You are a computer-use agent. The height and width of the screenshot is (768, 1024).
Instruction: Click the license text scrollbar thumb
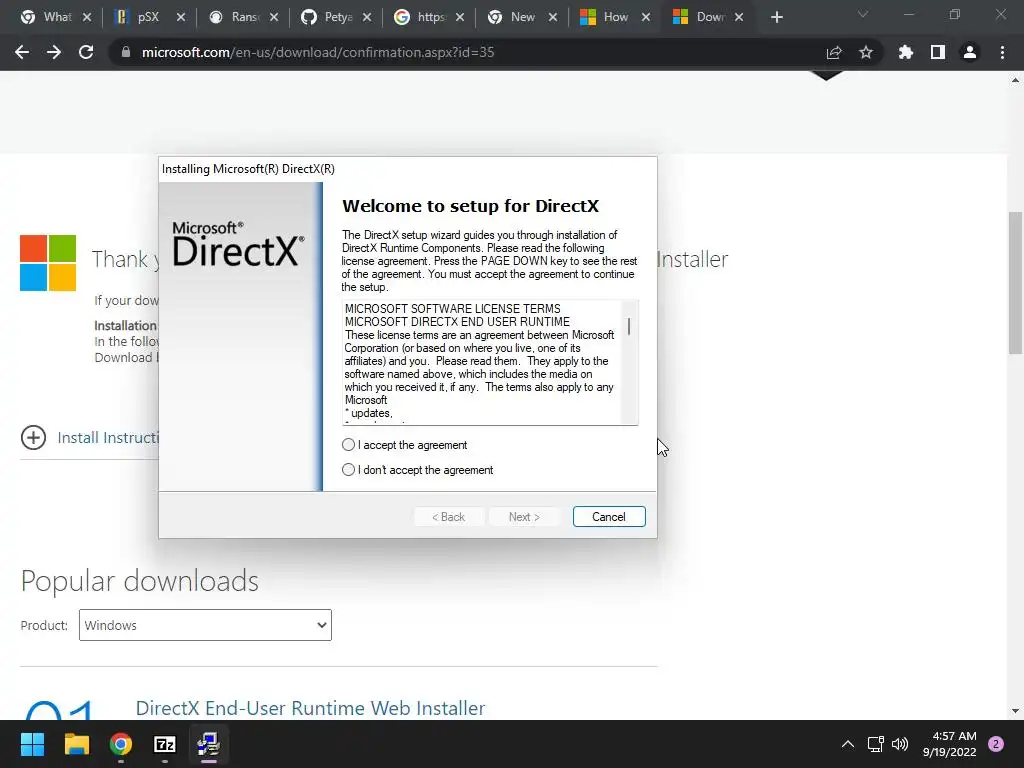tap(629, 326)
